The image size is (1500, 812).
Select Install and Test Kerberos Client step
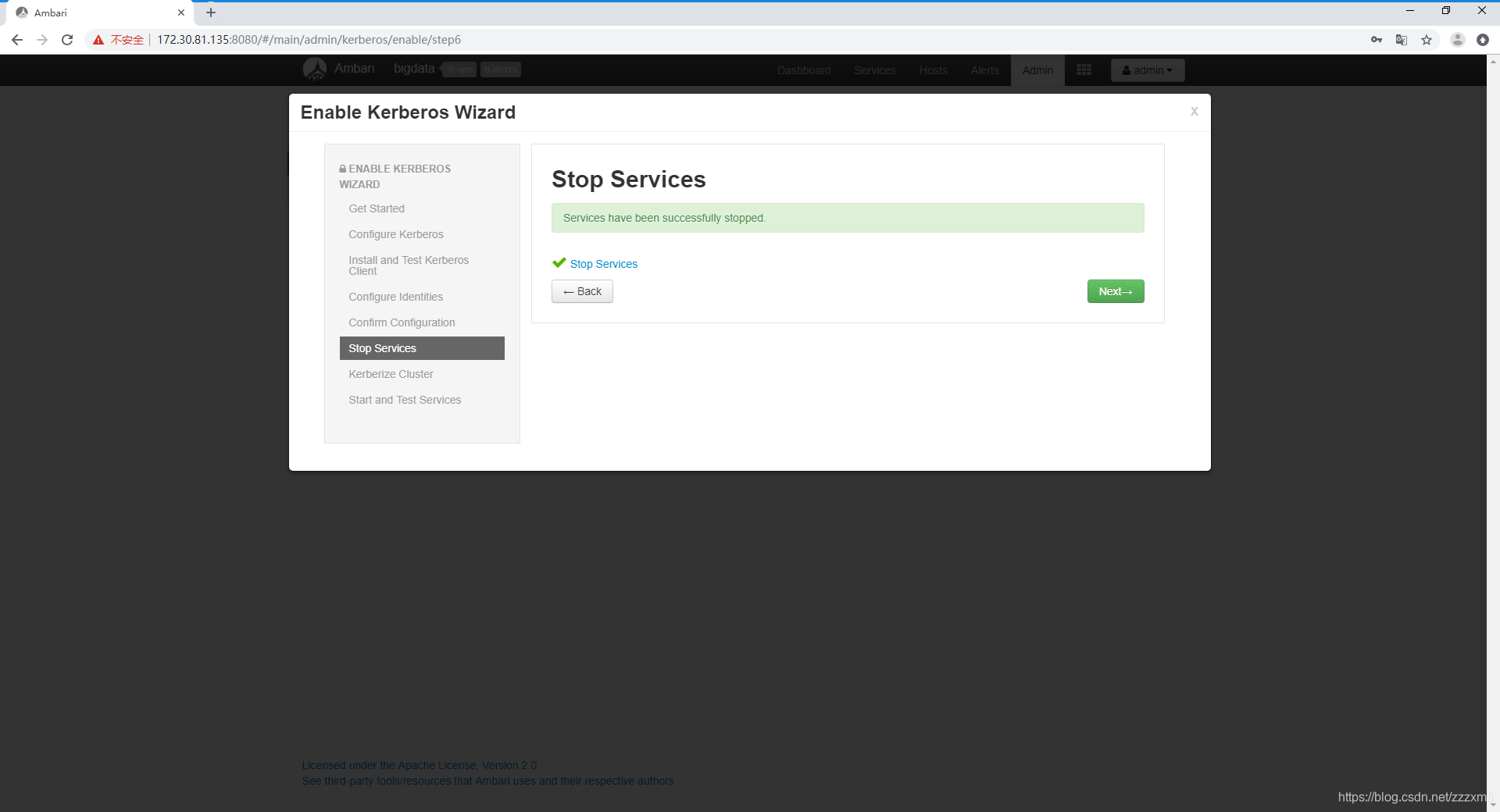click(x=409, y=265)
